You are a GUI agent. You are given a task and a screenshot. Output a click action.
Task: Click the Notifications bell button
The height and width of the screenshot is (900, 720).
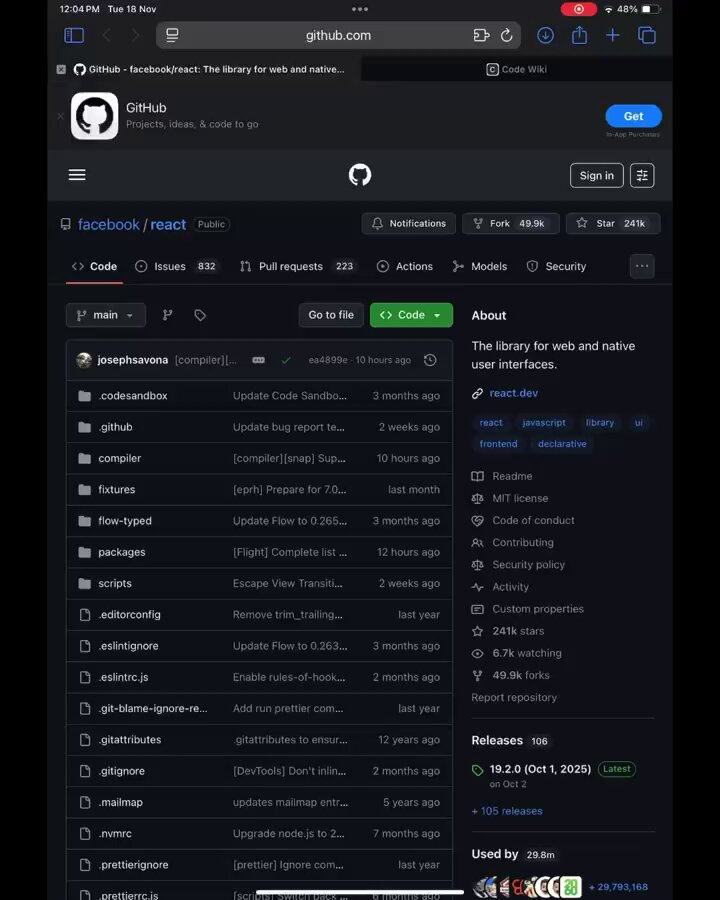point(408,223)
